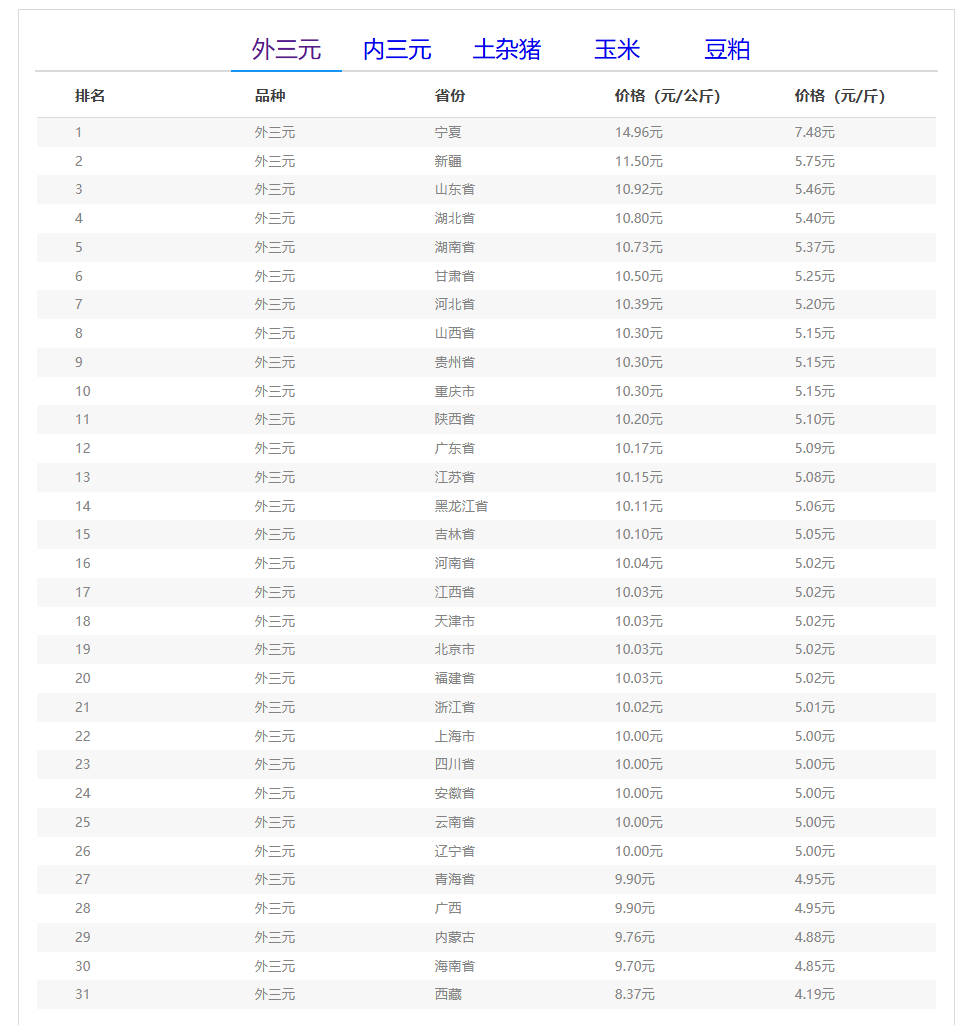Click the 品种 column header
Image resolution: width=970 pixels, height=1025 pixels.
(x=270, y=96)
